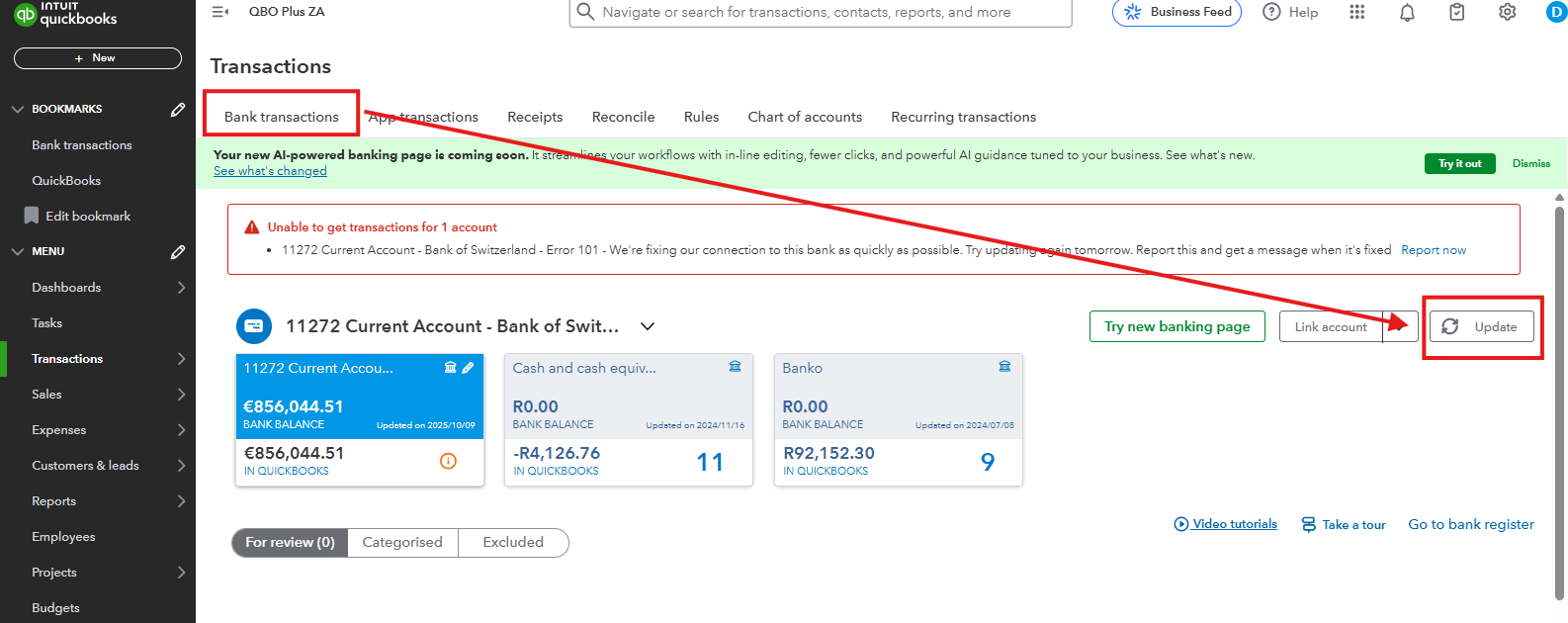Screen dimensions: 1568x623
Task: Open Tasks in the sidebar menu
Action: click(46, 322)
